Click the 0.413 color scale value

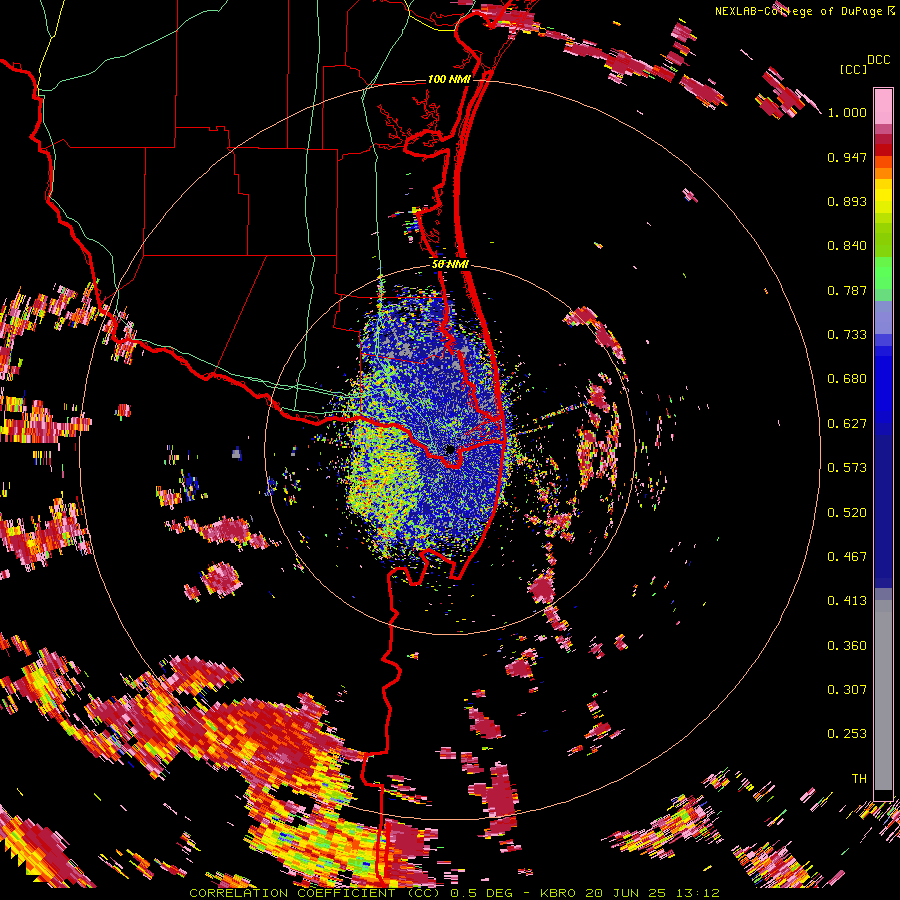point(847,601)
